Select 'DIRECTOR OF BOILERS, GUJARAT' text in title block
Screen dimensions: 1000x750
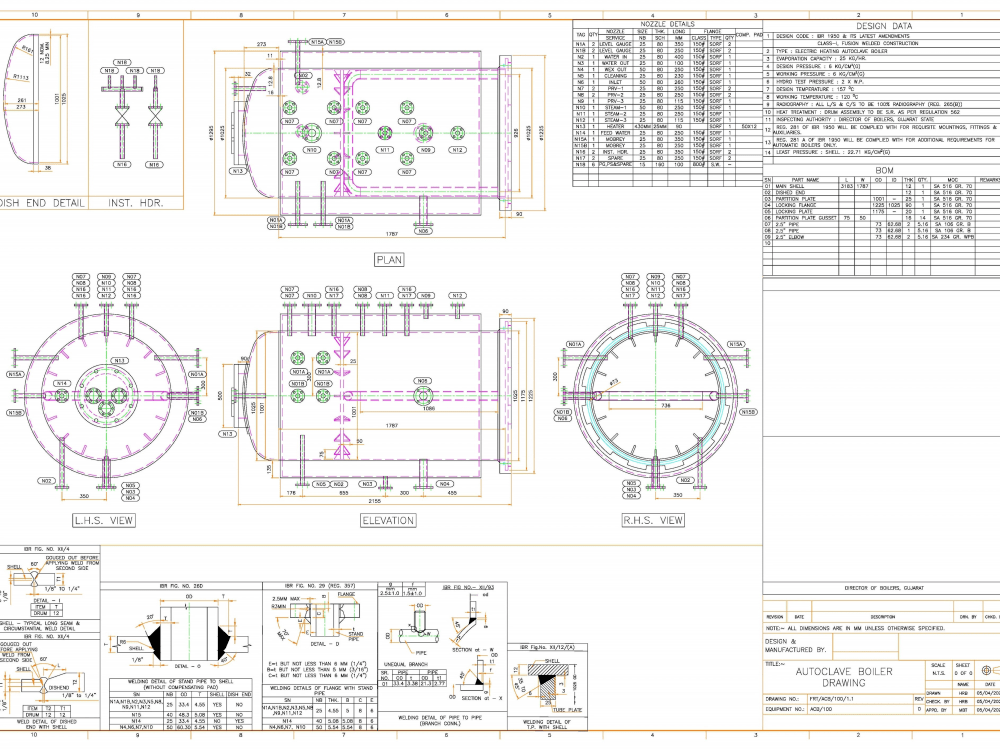pyautogui.click(x=884, y=588)
